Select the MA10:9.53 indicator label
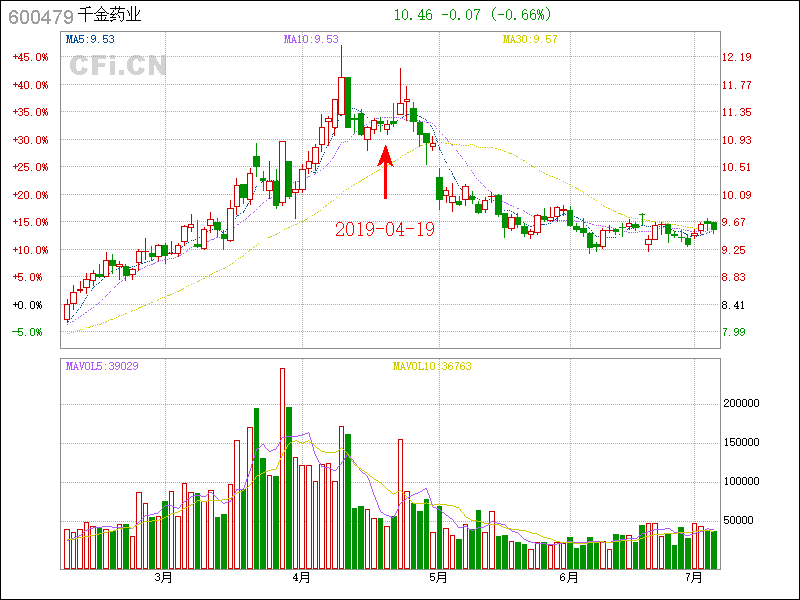 [311, 40]
